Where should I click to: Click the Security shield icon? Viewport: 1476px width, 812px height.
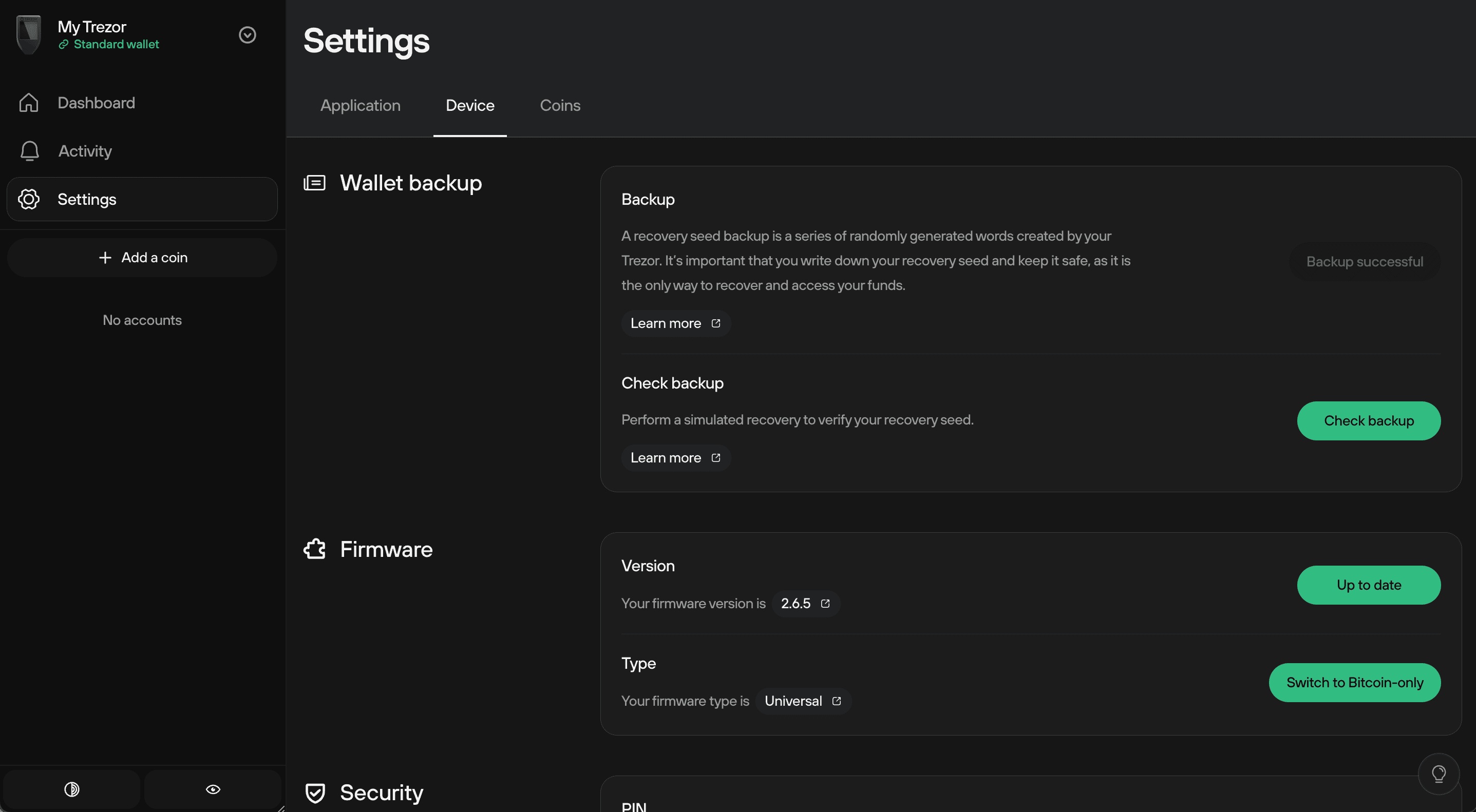point(315,793)
